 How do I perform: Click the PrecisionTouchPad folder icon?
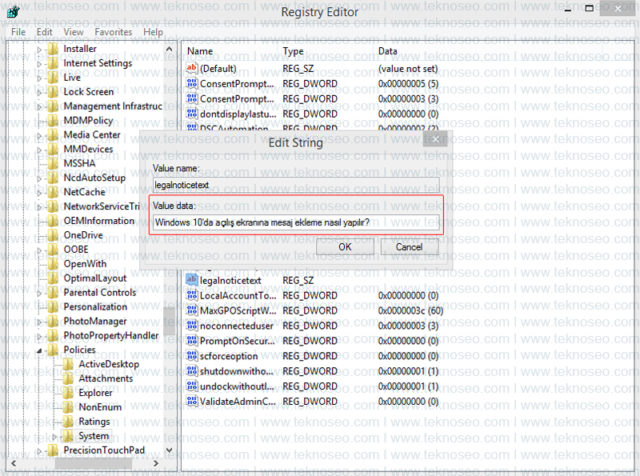pos(53,450)
